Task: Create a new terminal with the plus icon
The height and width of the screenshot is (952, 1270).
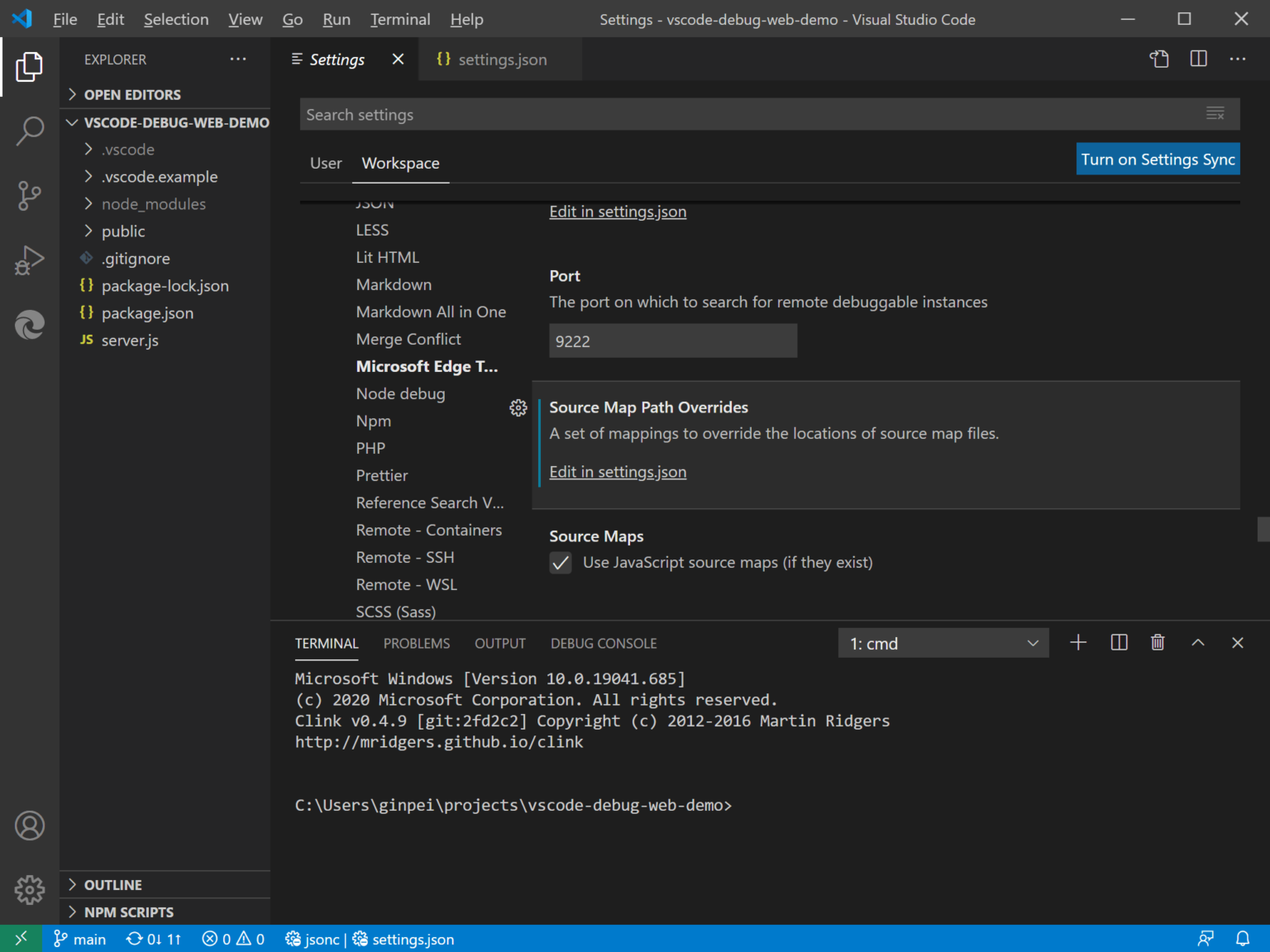Action: point(1078,642)
